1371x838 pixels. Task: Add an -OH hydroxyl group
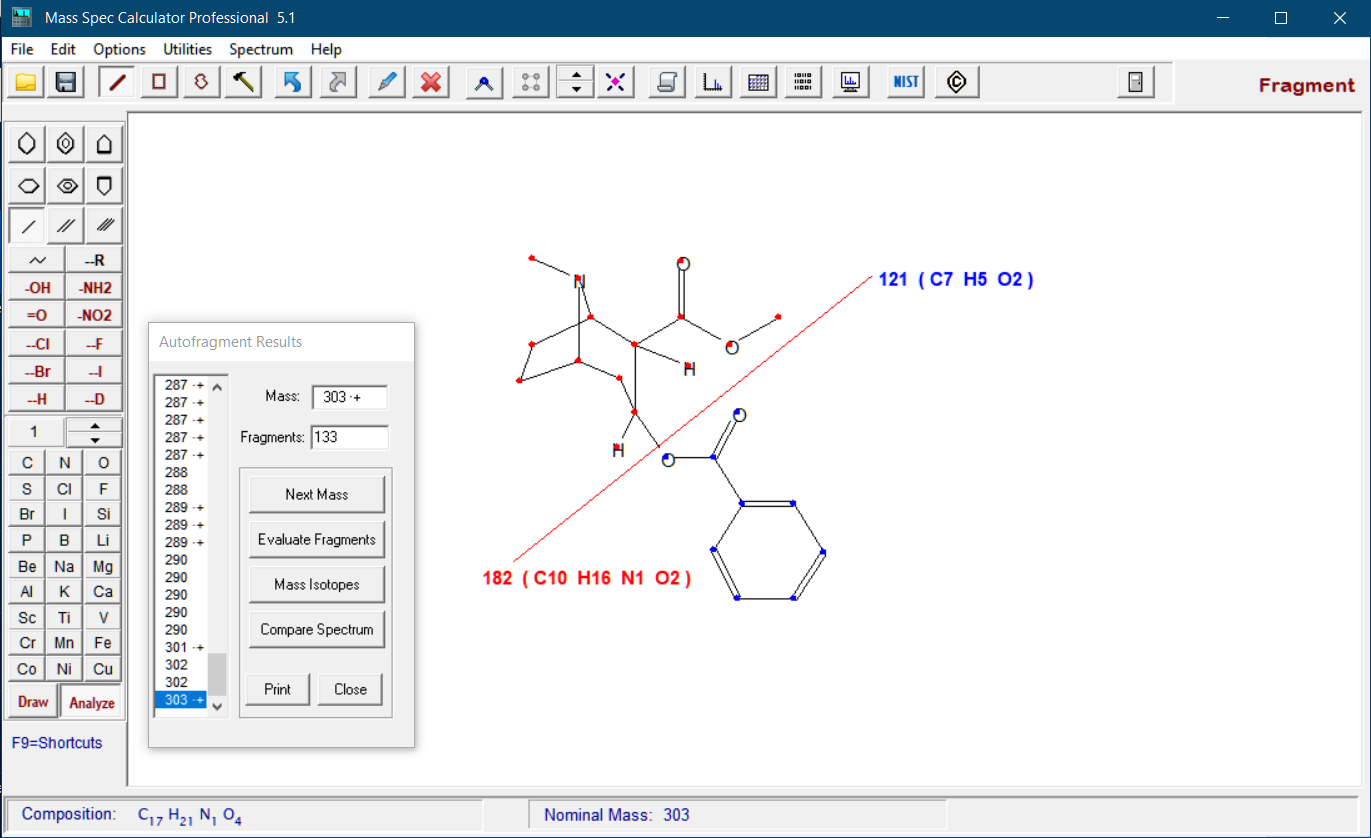point(37,288)
